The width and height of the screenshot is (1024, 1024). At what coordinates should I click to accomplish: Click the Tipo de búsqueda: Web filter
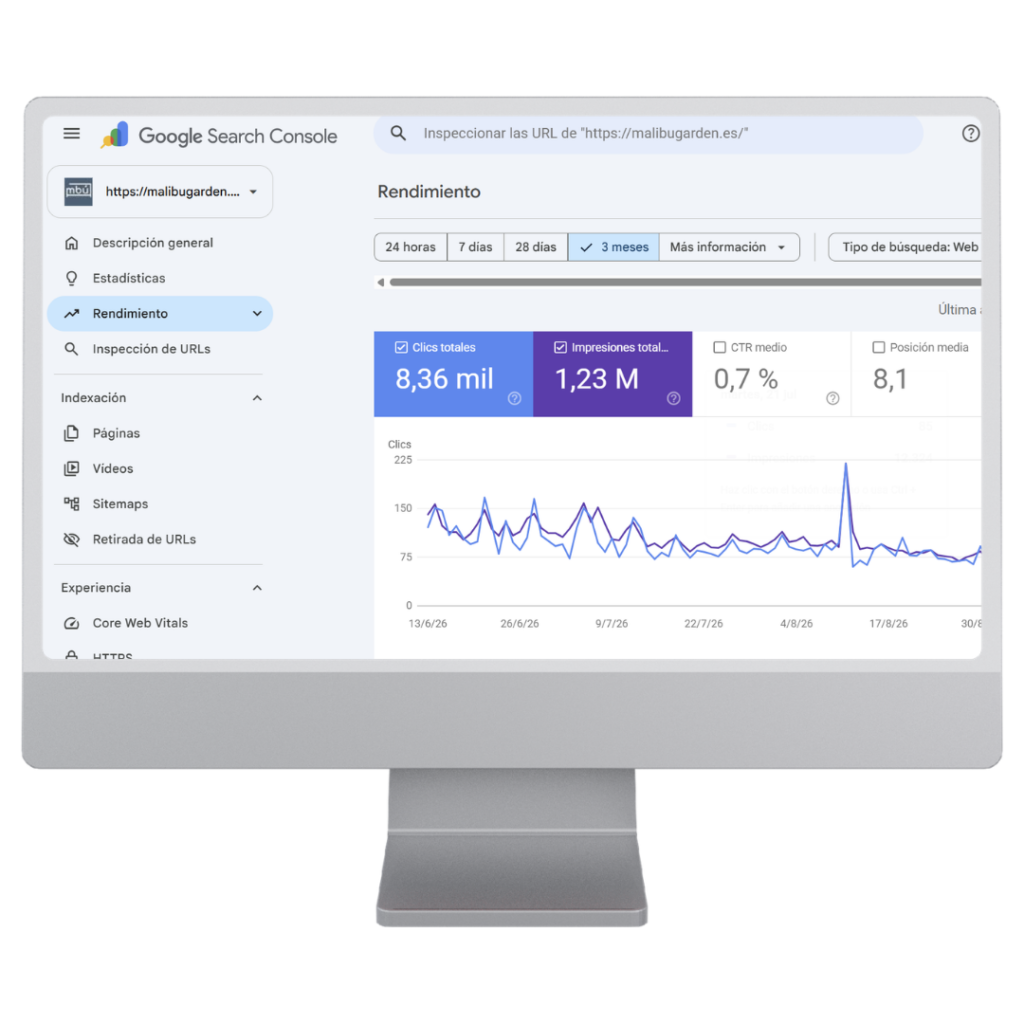(905, 247)
